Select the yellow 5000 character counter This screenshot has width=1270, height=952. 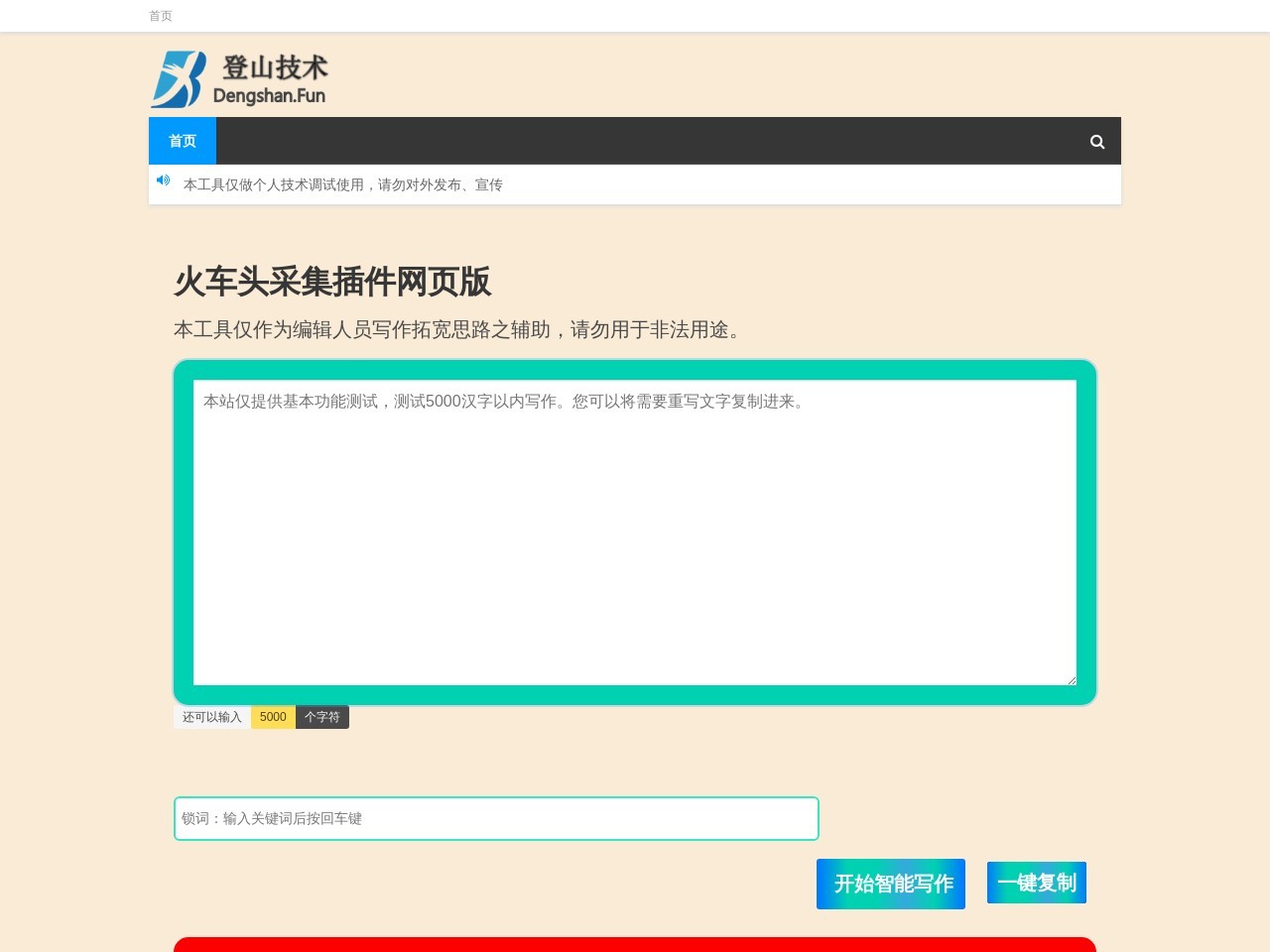click(x=272, y=716)
